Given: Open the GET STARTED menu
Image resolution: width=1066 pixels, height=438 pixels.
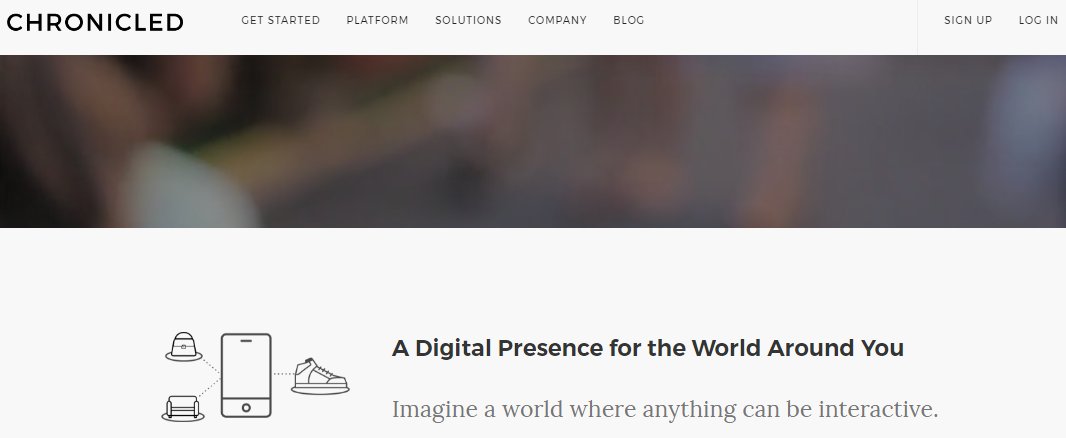Looking at the screenshot, I should coord(280,20).
